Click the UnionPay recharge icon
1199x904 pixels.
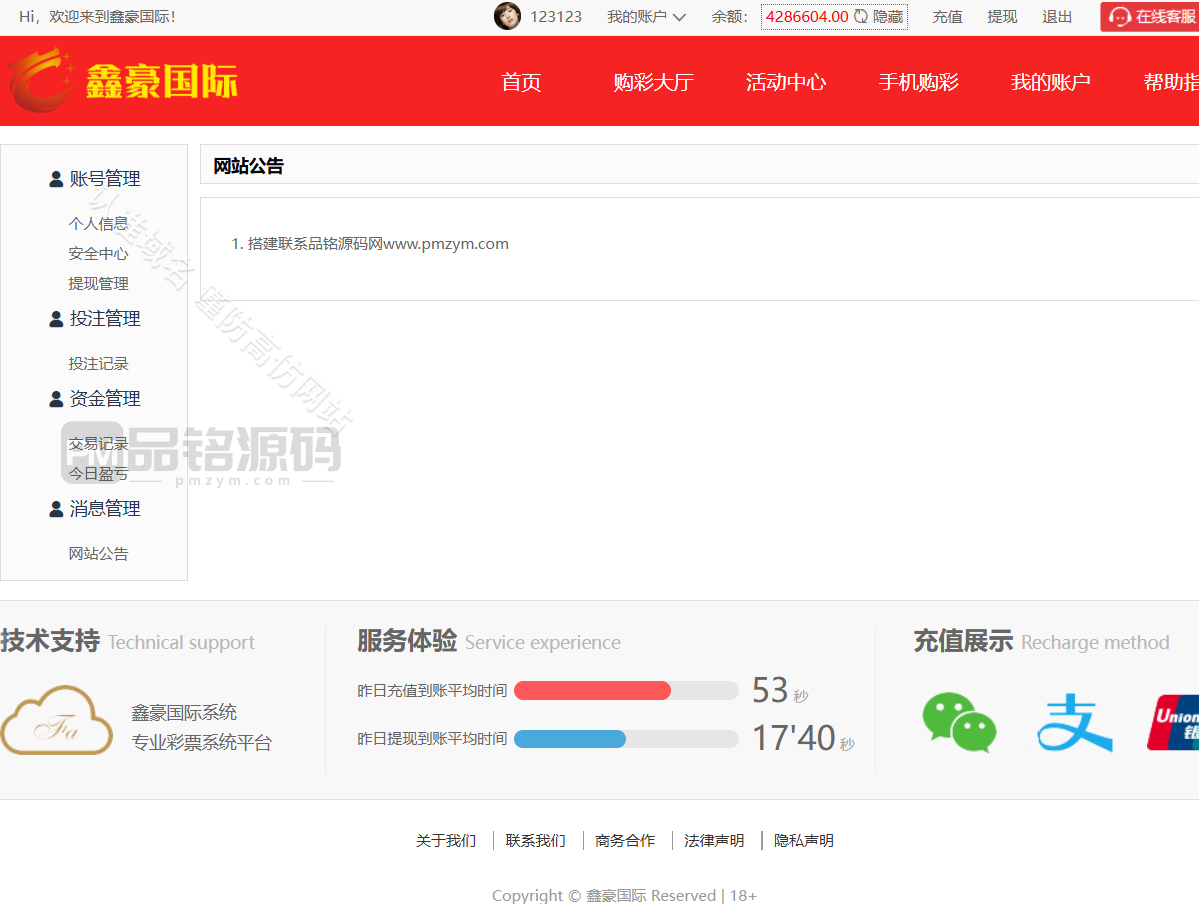1173,722
